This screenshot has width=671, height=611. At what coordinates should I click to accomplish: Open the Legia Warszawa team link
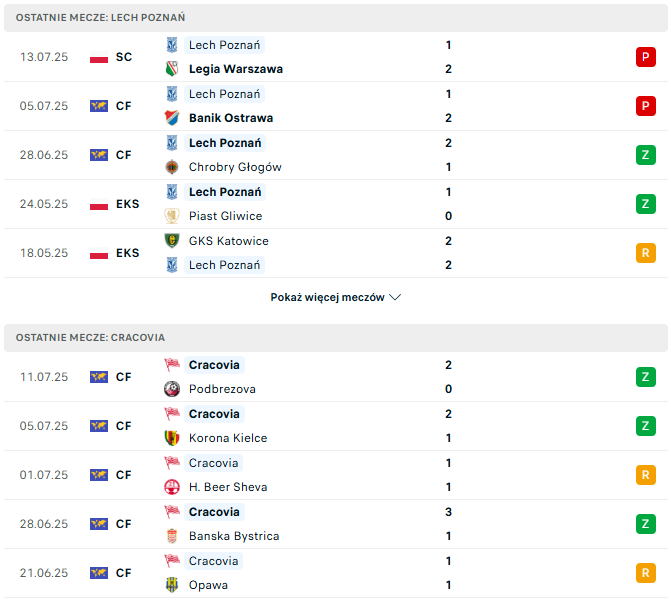click(236, 69)
